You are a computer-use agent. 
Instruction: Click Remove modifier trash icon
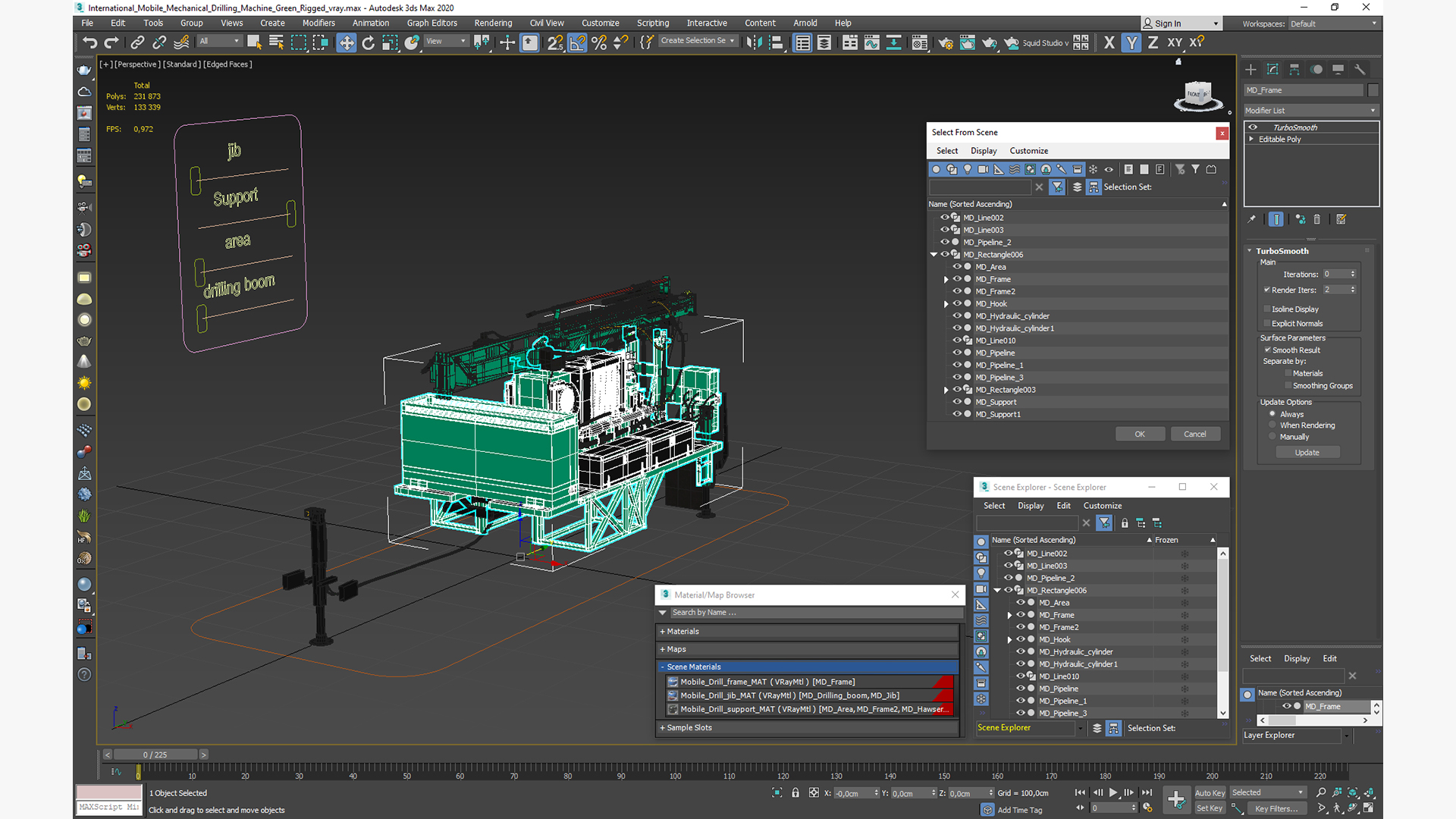click(1317, 219)
